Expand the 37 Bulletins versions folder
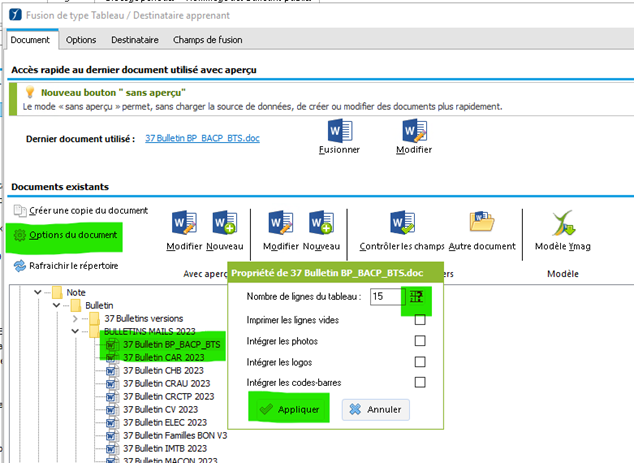The height and width of the screenshot is (463, 634). pos(74,318)
